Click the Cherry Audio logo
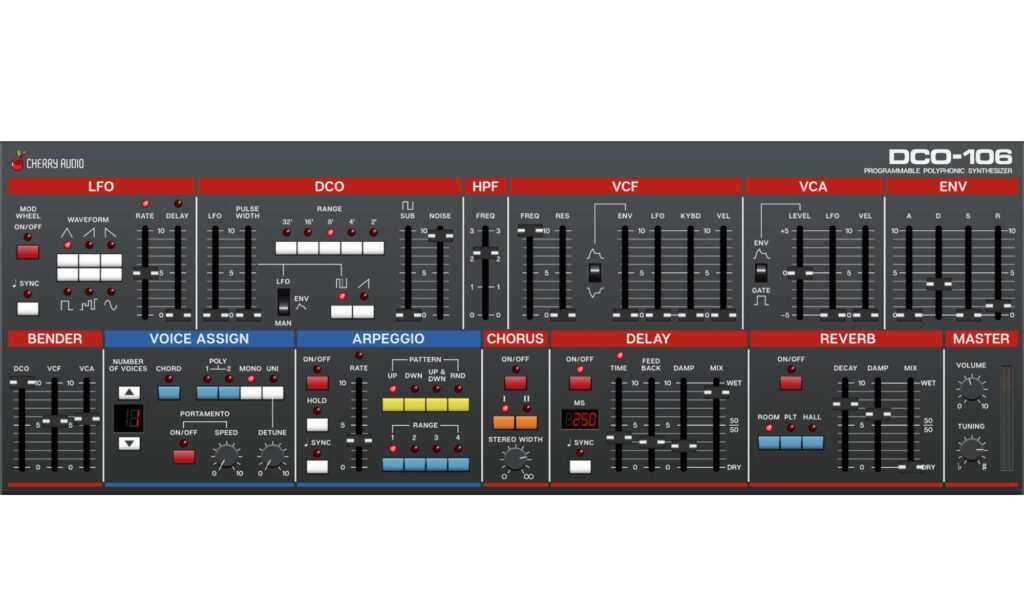 click(x=48, y=161)
